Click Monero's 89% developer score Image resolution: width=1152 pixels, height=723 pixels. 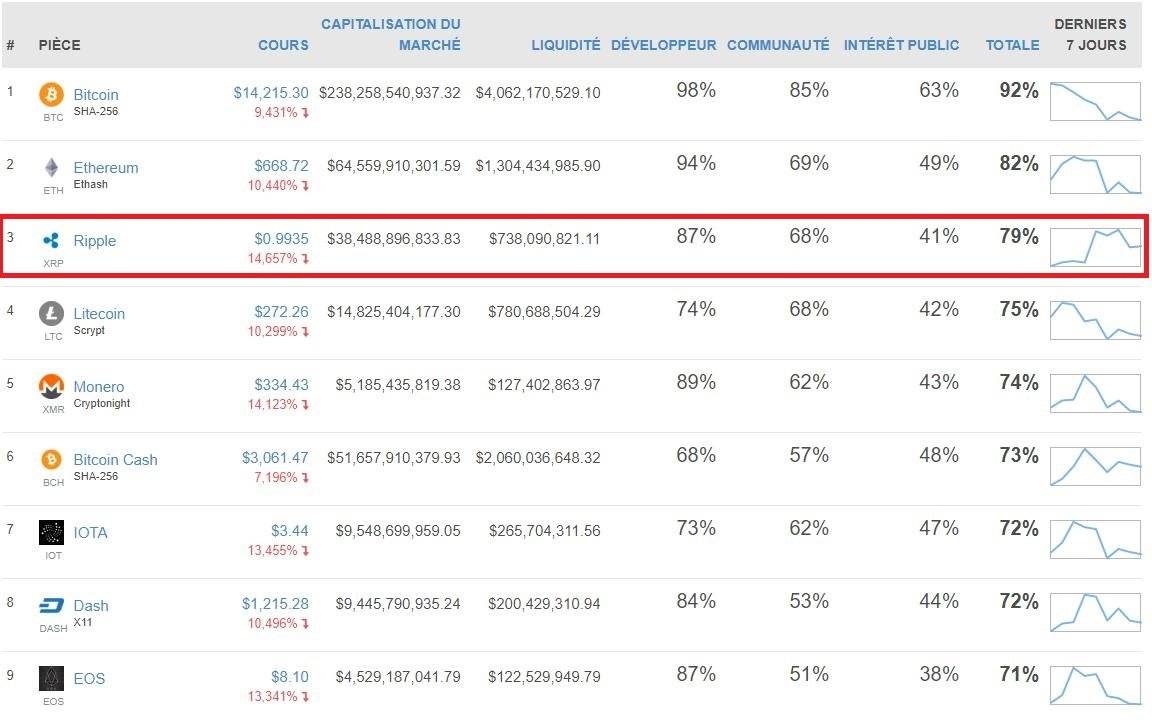(696, 382)
